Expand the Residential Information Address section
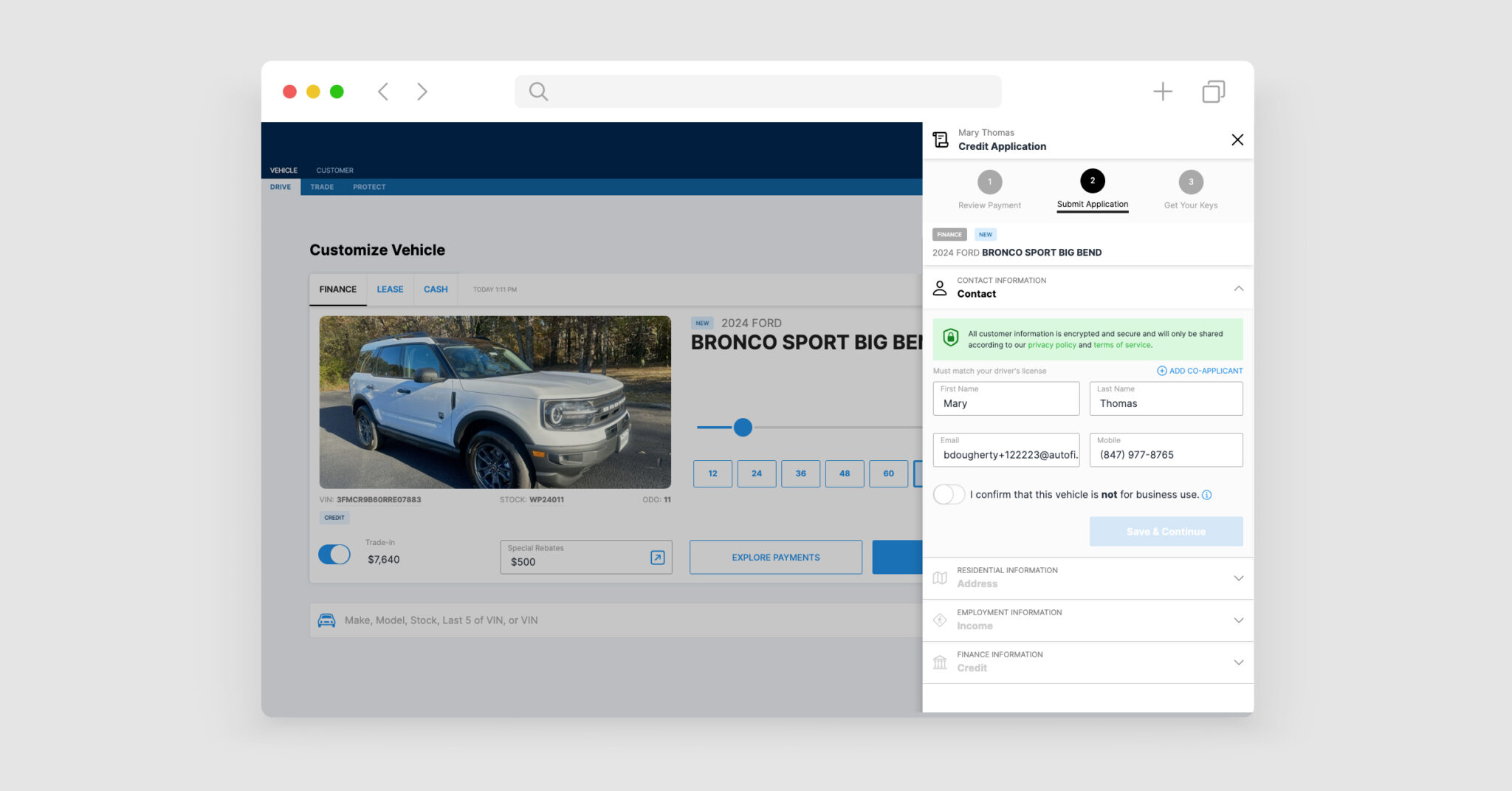Screen dimensions: 1512x791 [x=1238, y=578]
